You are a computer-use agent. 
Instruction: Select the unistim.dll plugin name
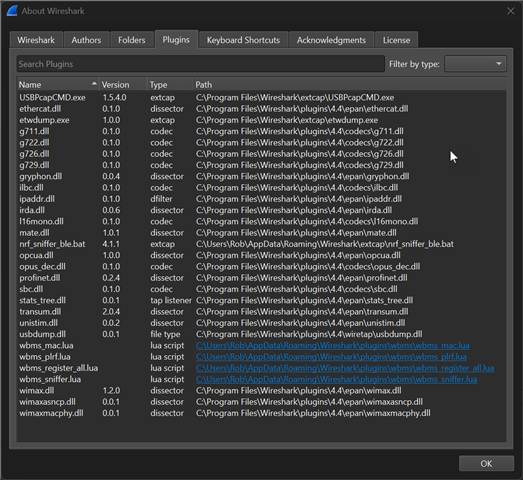tap(39, 323)
